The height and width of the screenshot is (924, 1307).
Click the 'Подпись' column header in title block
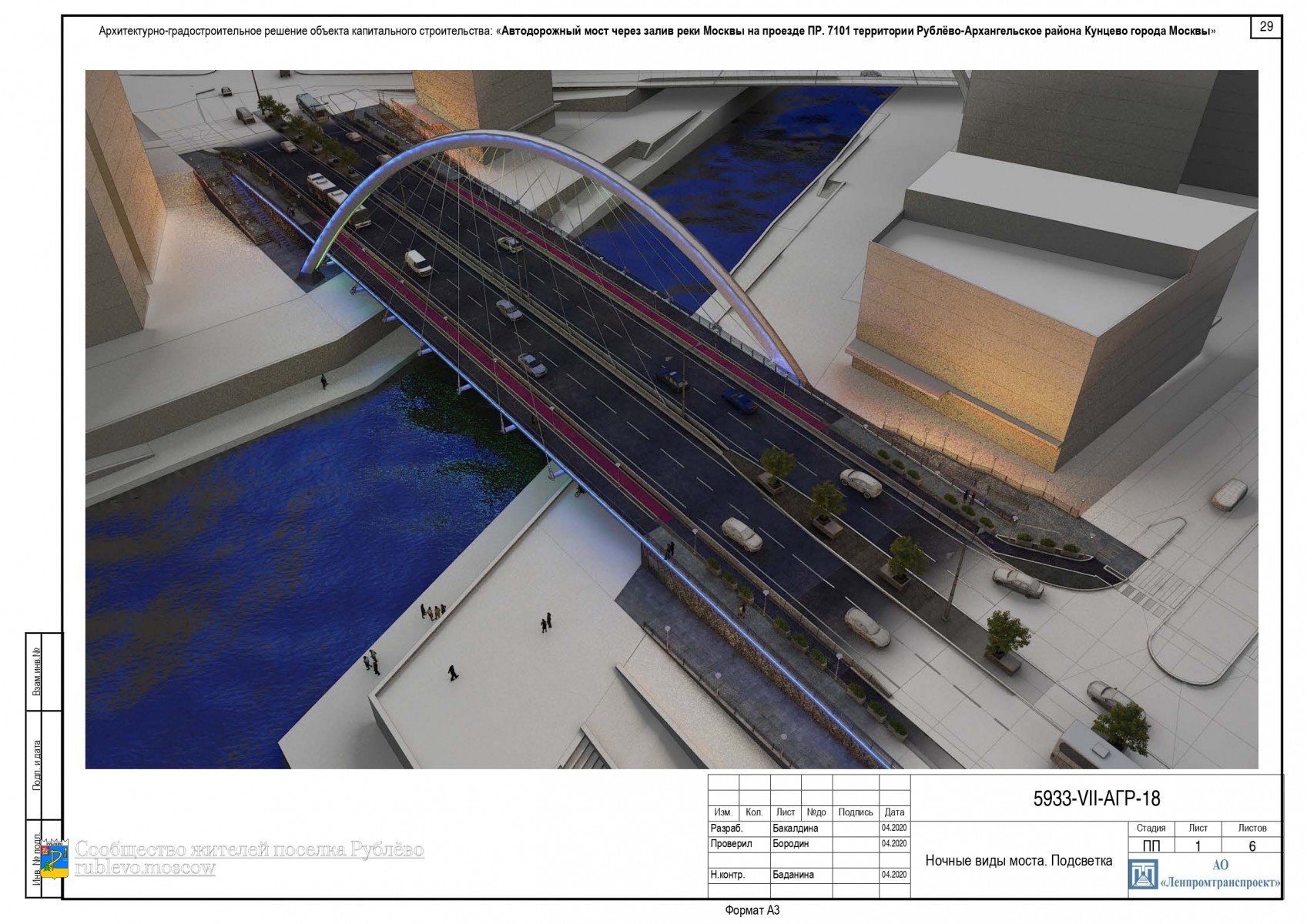(855, 812)
